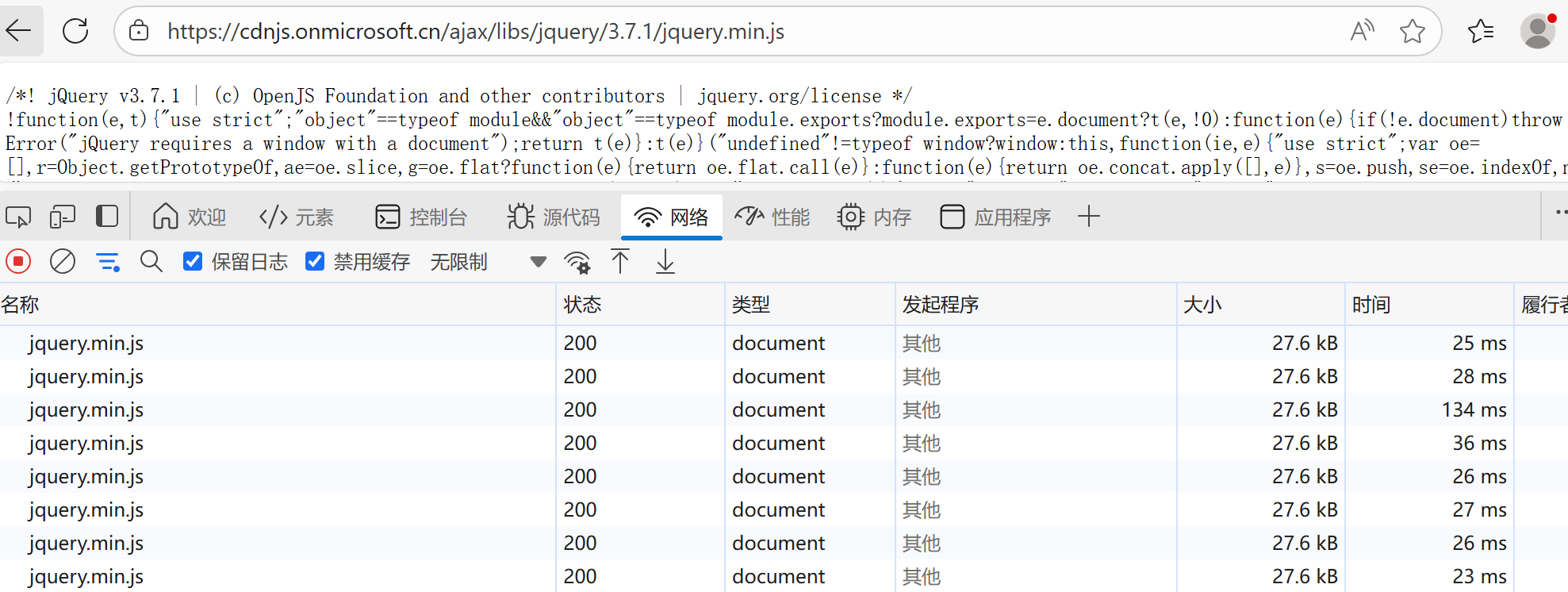Toggle the network filter icon
The height and width of the screenshot is (592, 1568).
point(107,261)
